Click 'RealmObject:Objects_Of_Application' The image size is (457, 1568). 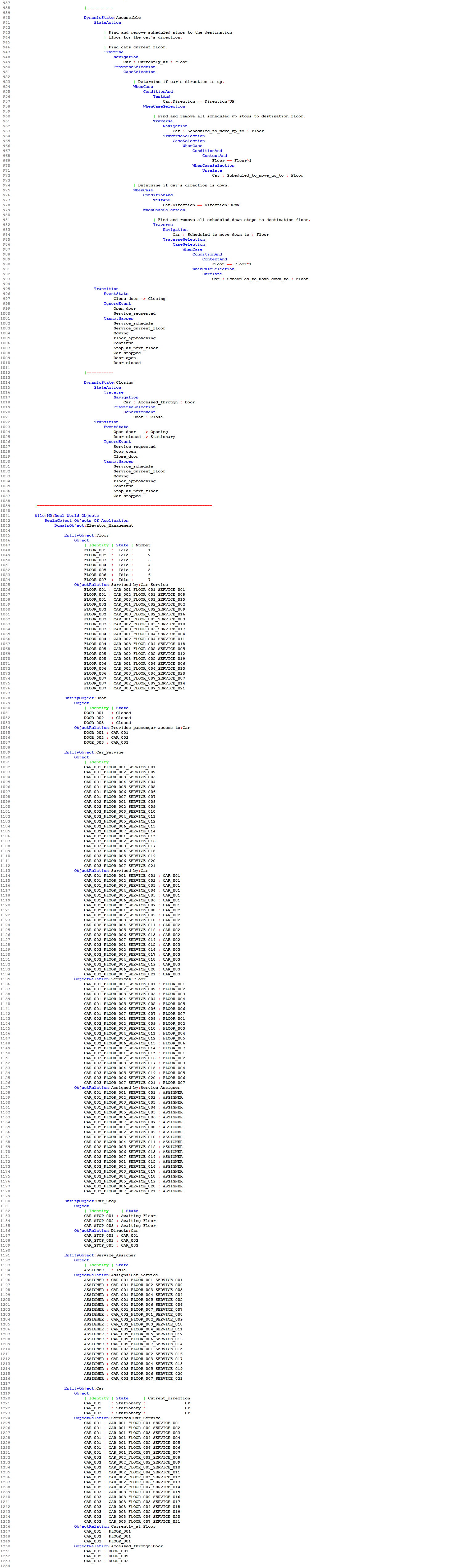pos(87,521)
